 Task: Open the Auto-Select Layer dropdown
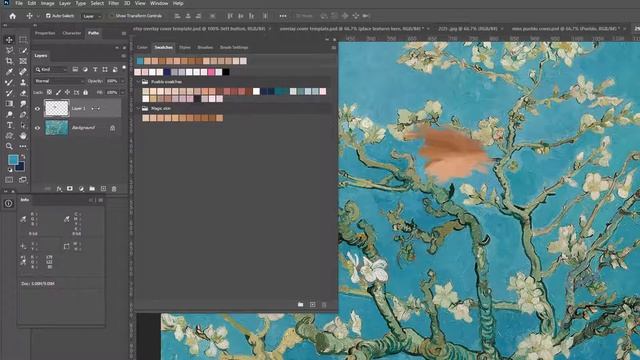[92, 16]
